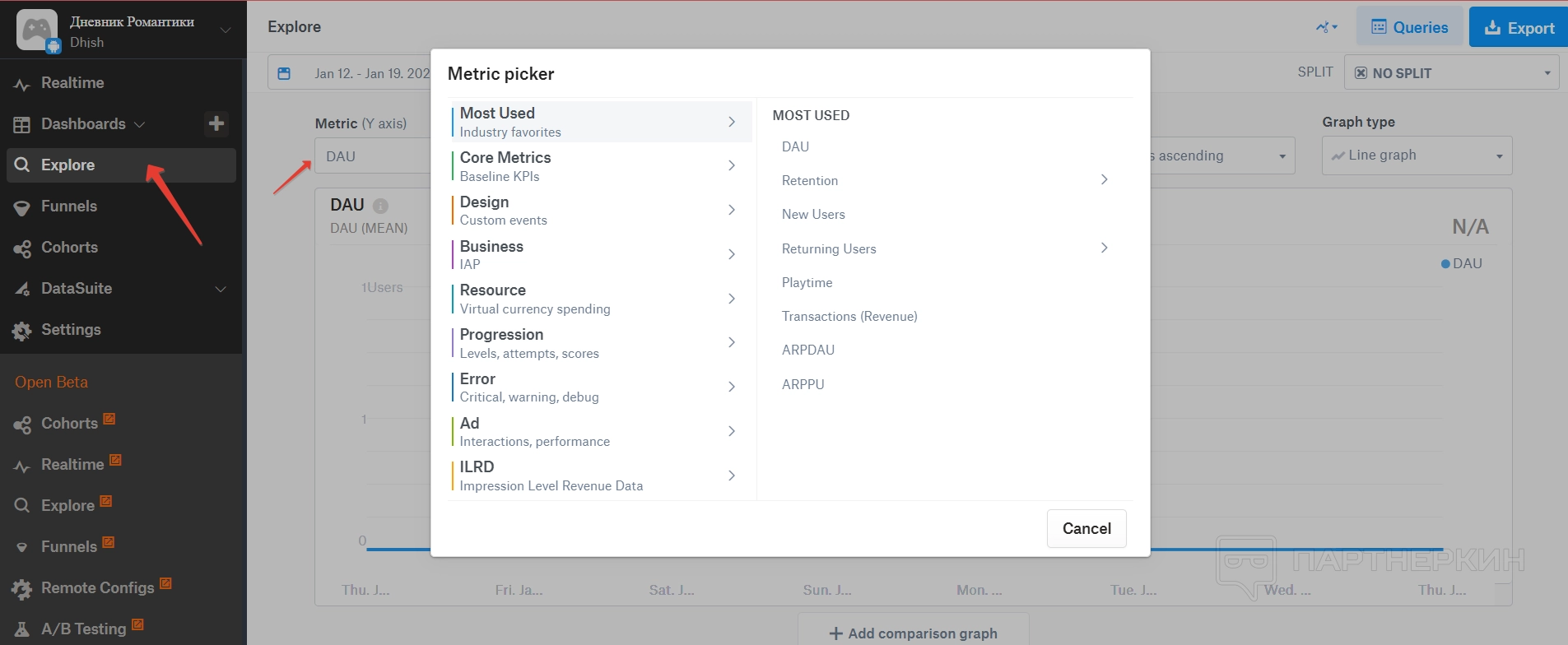Screen dimensions: 1568x645
Task: Click the game controller app icon
Action: point(37,30)
